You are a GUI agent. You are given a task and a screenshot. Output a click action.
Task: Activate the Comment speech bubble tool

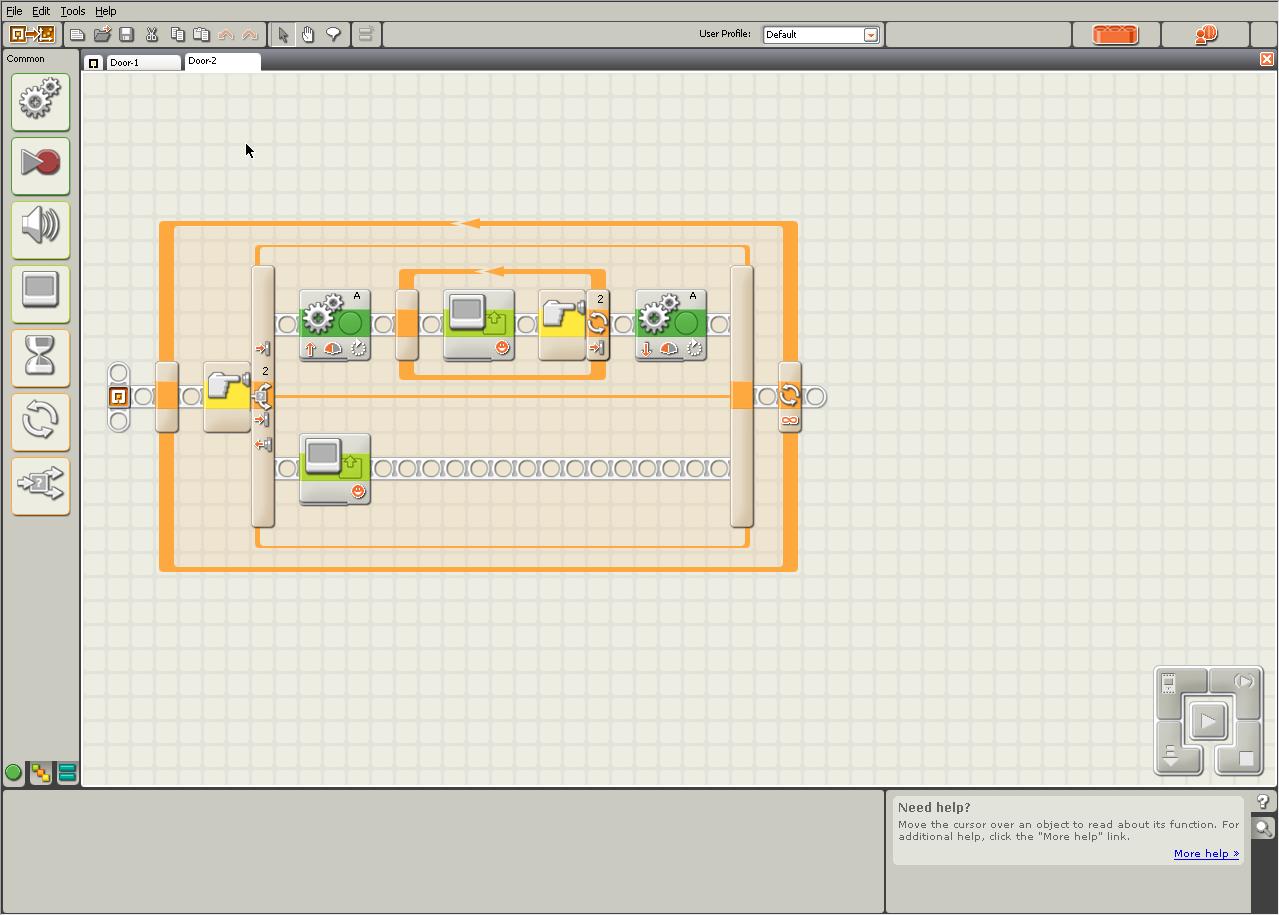click(333, 35)
